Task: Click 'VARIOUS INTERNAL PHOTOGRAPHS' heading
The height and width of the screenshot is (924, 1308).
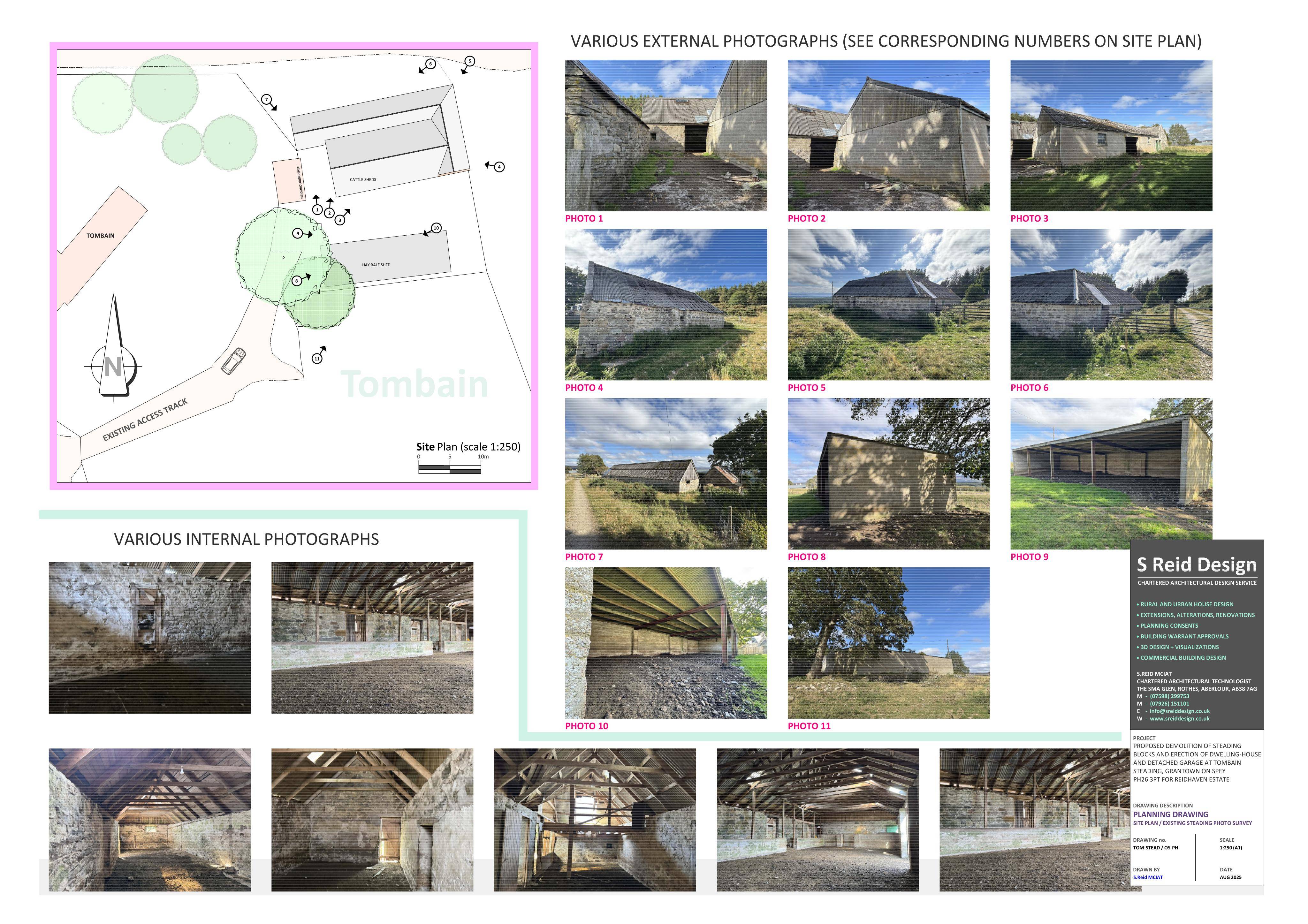Action: (247, 540)
